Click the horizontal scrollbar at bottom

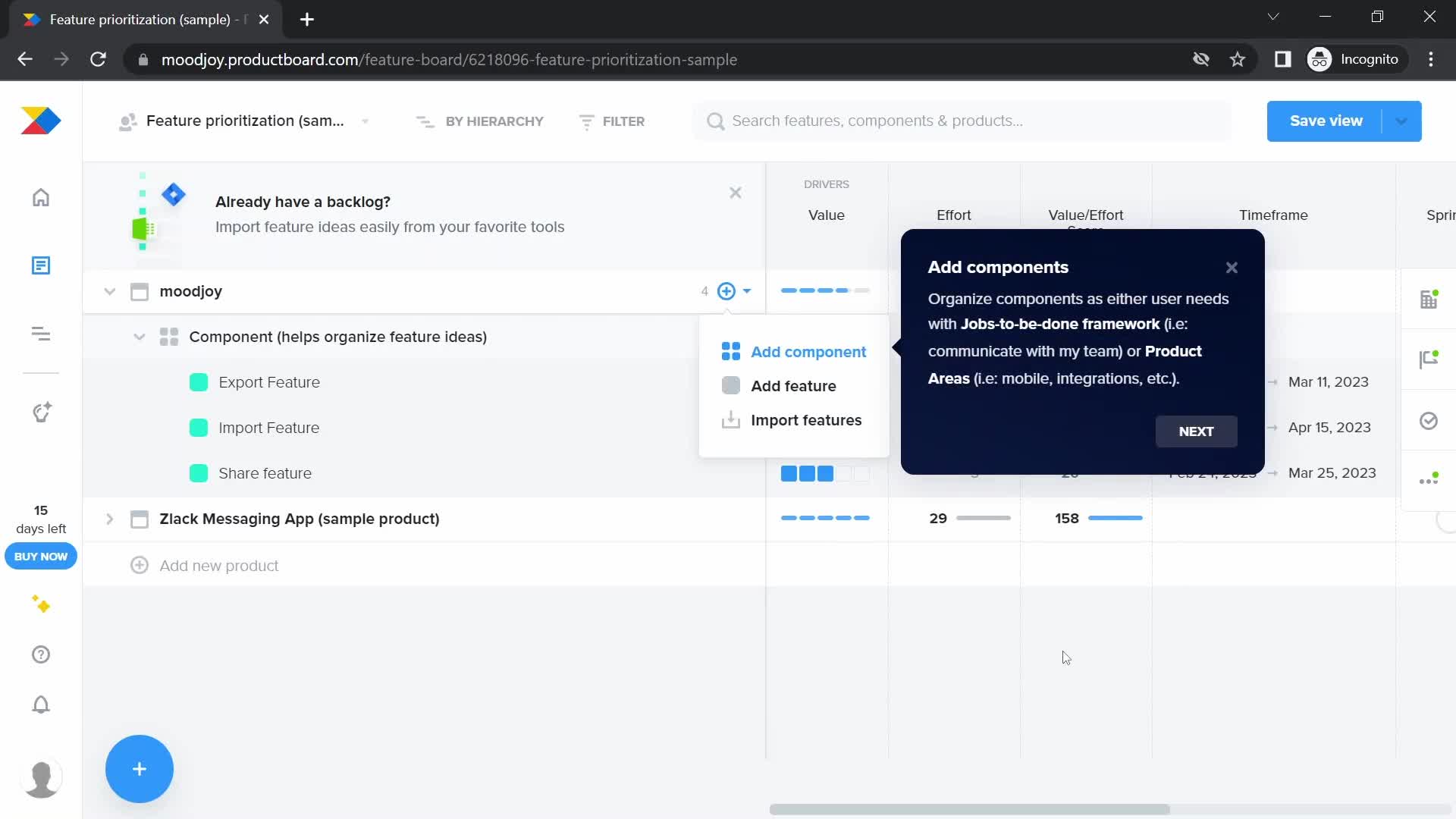[969, 809]
